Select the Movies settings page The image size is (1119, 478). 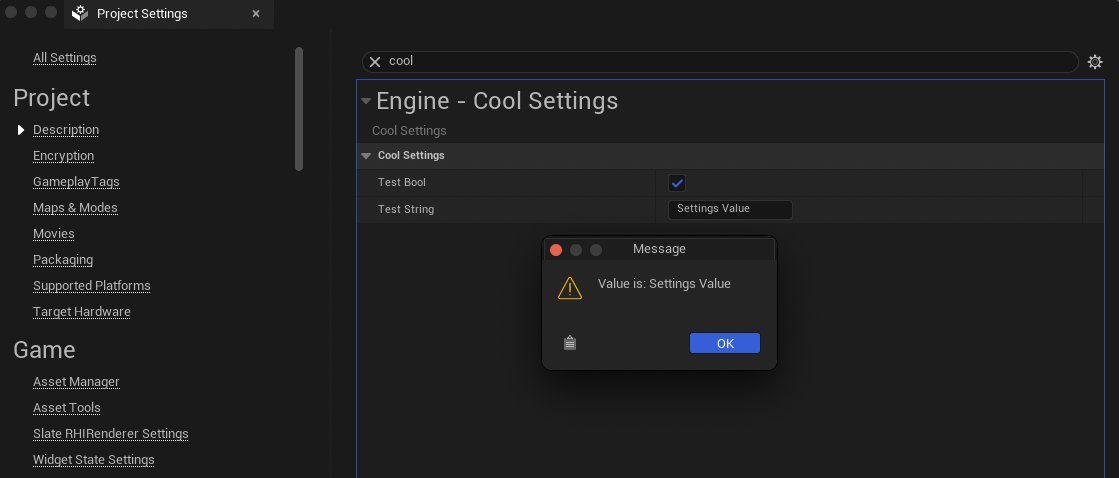(54, 234)
